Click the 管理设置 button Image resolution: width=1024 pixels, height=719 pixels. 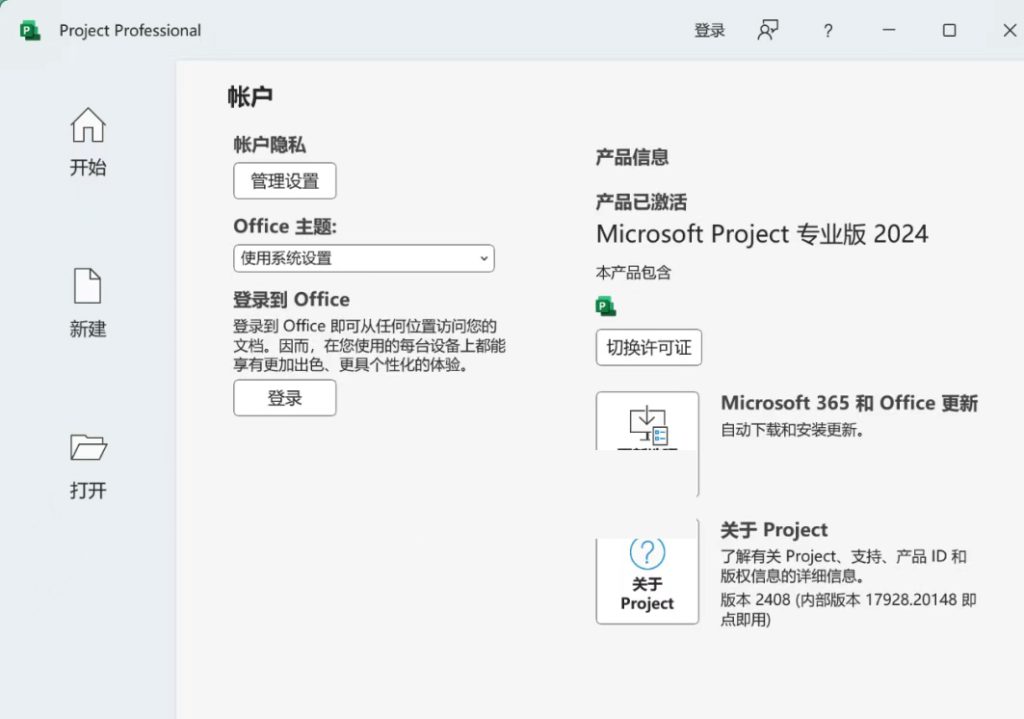(285, 181)
